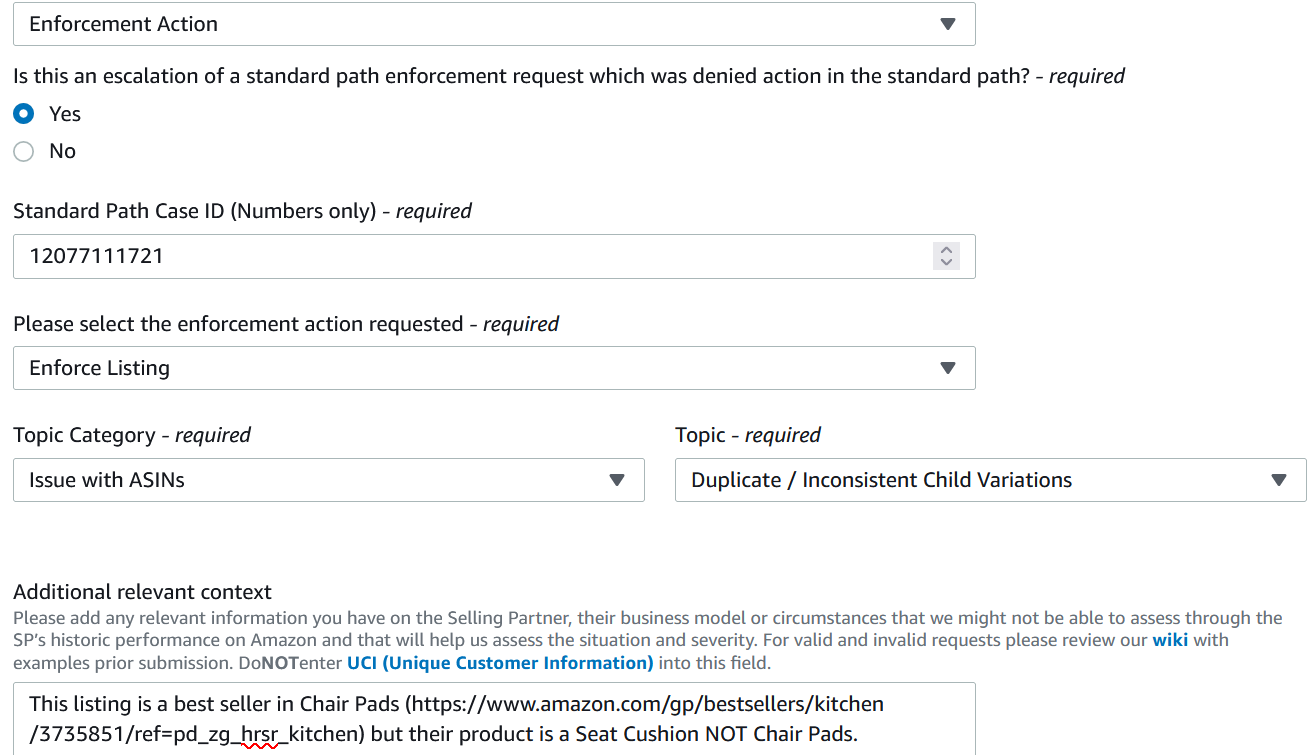The height and width of the screenshot is (755, 1313).
Task: Select the Yes radio button
Action: coord(24,114)
